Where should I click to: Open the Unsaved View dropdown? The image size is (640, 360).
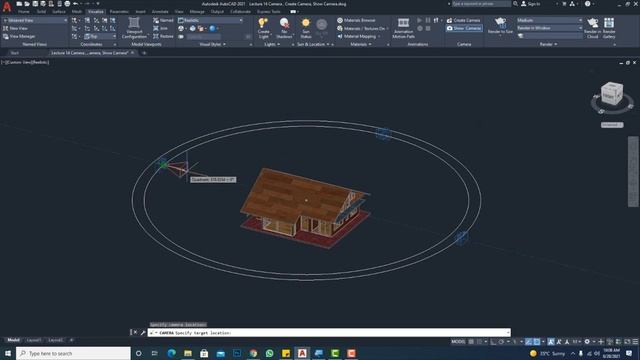tap(35, 20)
